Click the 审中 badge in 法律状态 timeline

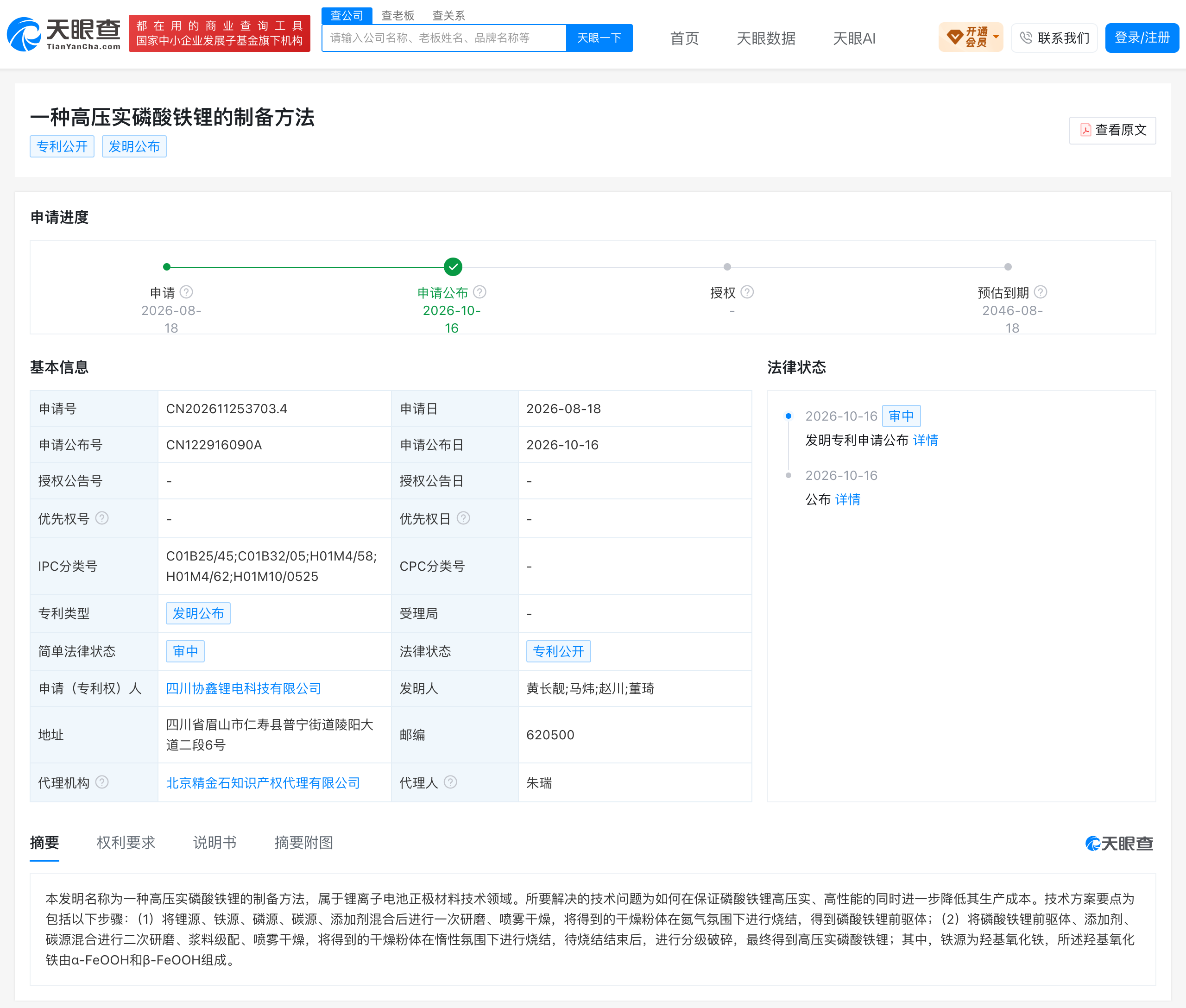coord(901,416)
